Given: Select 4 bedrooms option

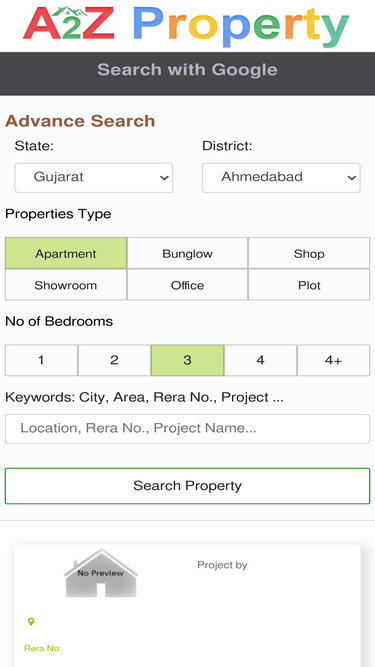Looking at the screenshot, I should pos(261,360).
